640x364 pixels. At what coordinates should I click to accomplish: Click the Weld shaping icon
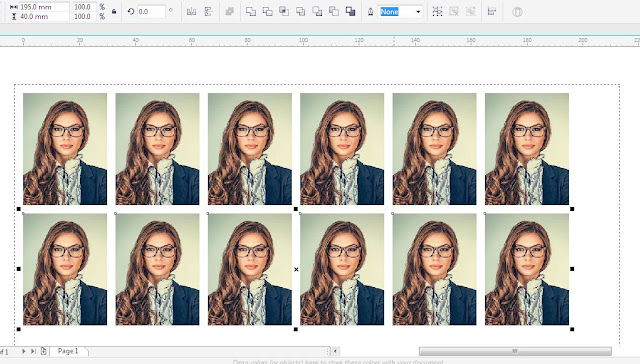(x=251, y=12)
